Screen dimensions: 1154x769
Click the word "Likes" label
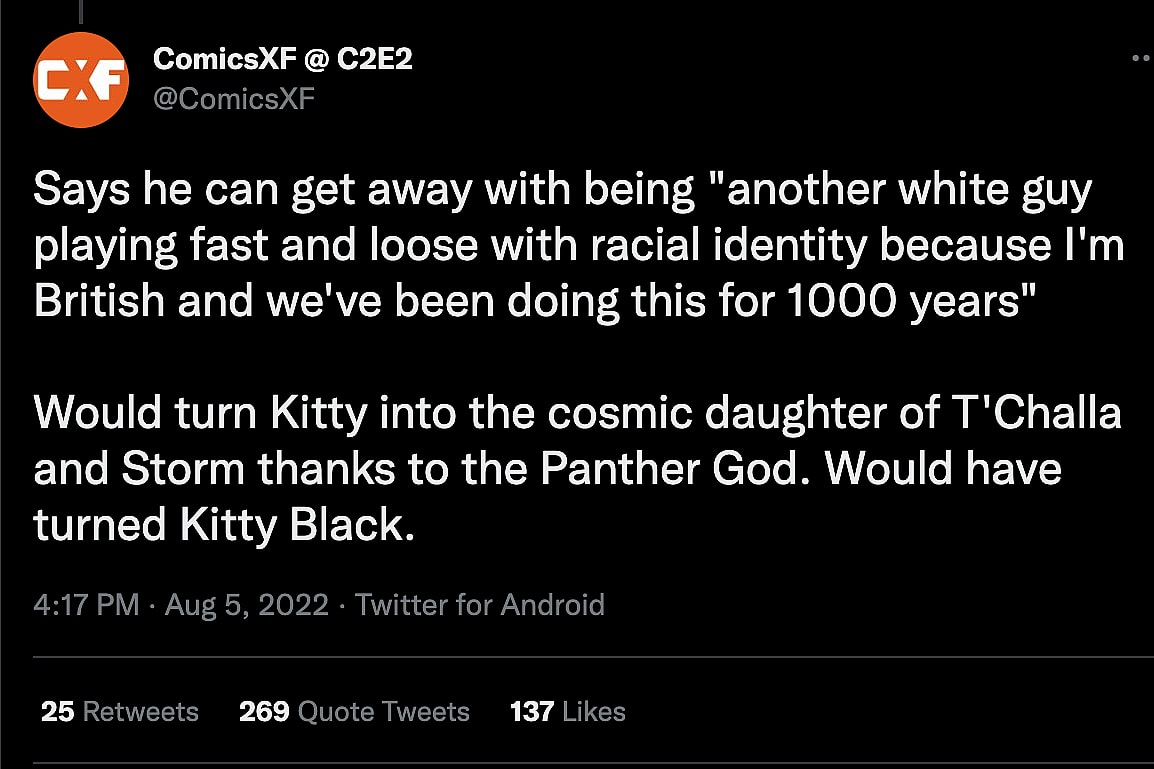tap(594, 712)
